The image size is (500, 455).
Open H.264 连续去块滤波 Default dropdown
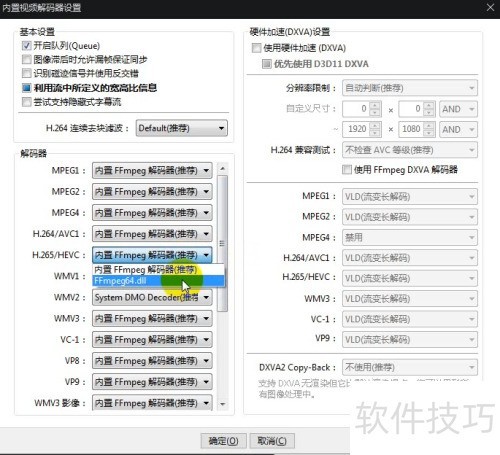(x=182, y=128)
